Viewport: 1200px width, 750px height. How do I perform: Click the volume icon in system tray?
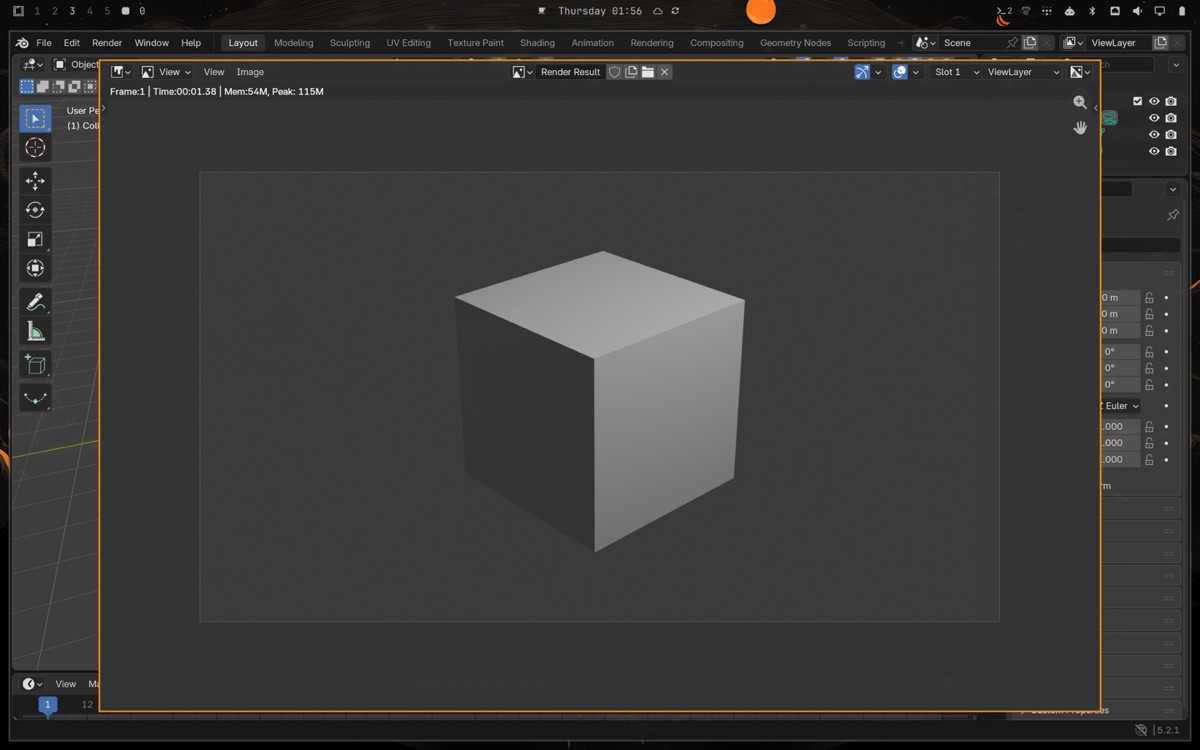click(x=1137, y=11)
